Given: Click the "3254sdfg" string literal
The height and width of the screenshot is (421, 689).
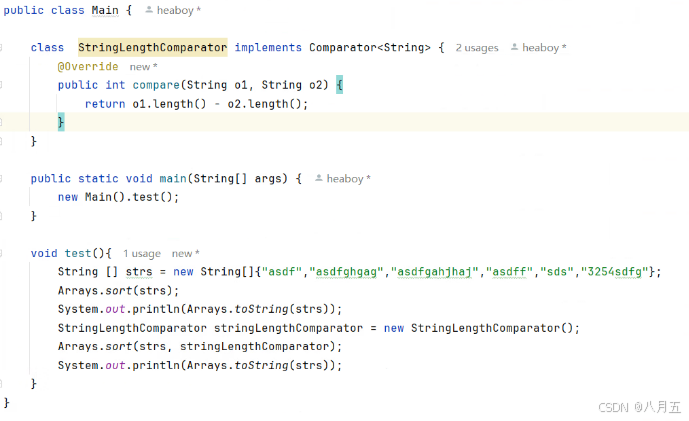Looking at the screenshot, I should [x=614, y=272].
